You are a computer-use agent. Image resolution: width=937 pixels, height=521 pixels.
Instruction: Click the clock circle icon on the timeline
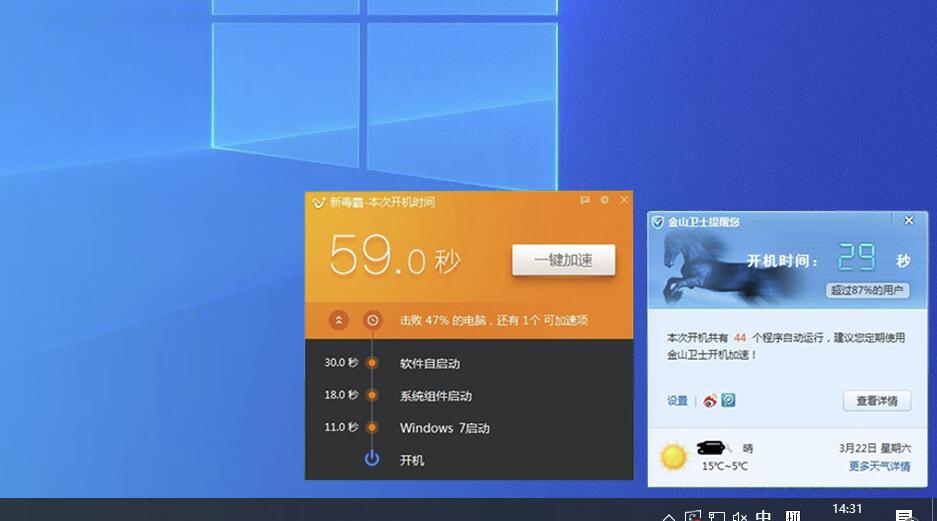pyautogui.click(x=372, y=320)
